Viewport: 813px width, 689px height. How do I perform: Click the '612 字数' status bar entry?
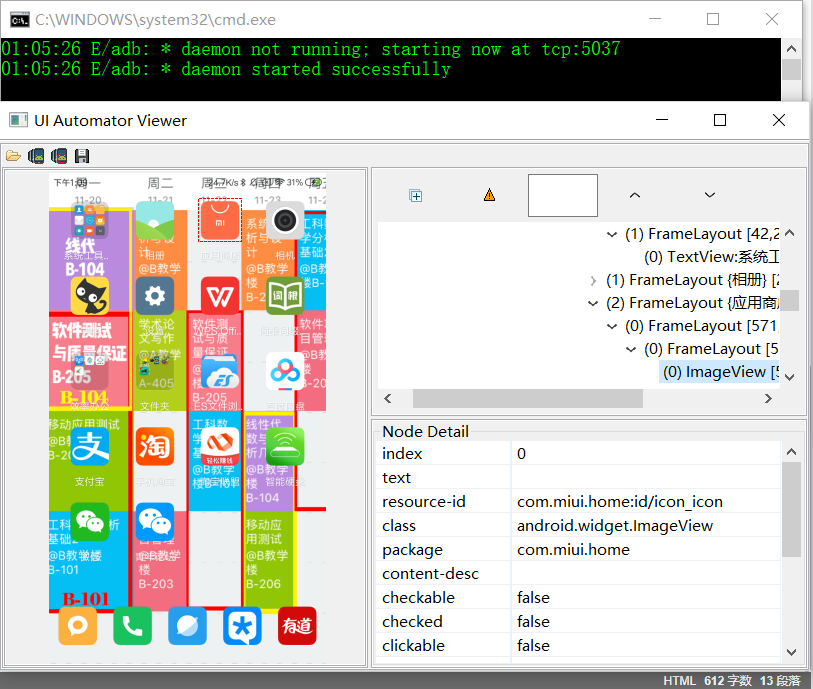[727, 681]
